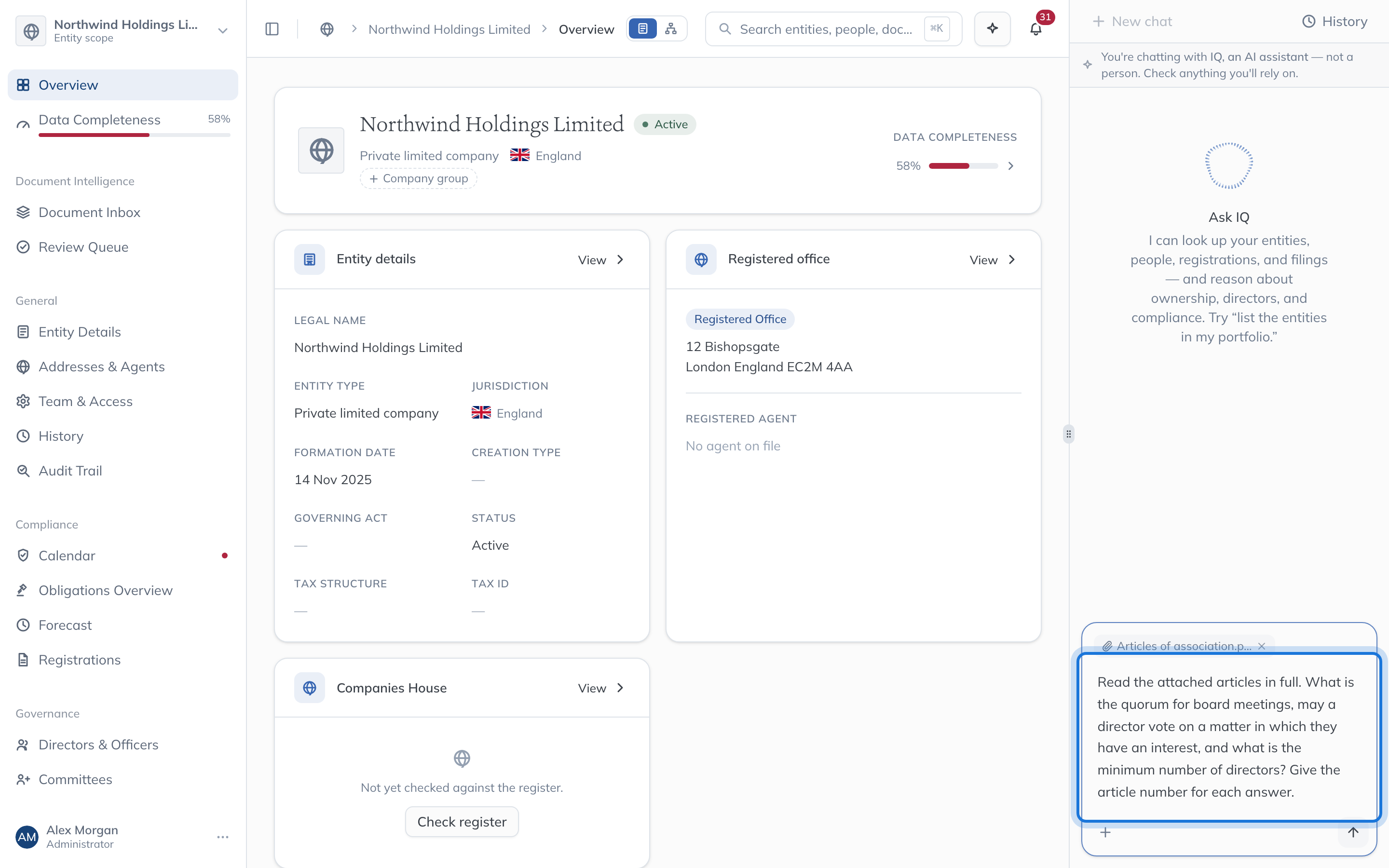Open chat History in IQ panel

click(x=1335, y=21)
